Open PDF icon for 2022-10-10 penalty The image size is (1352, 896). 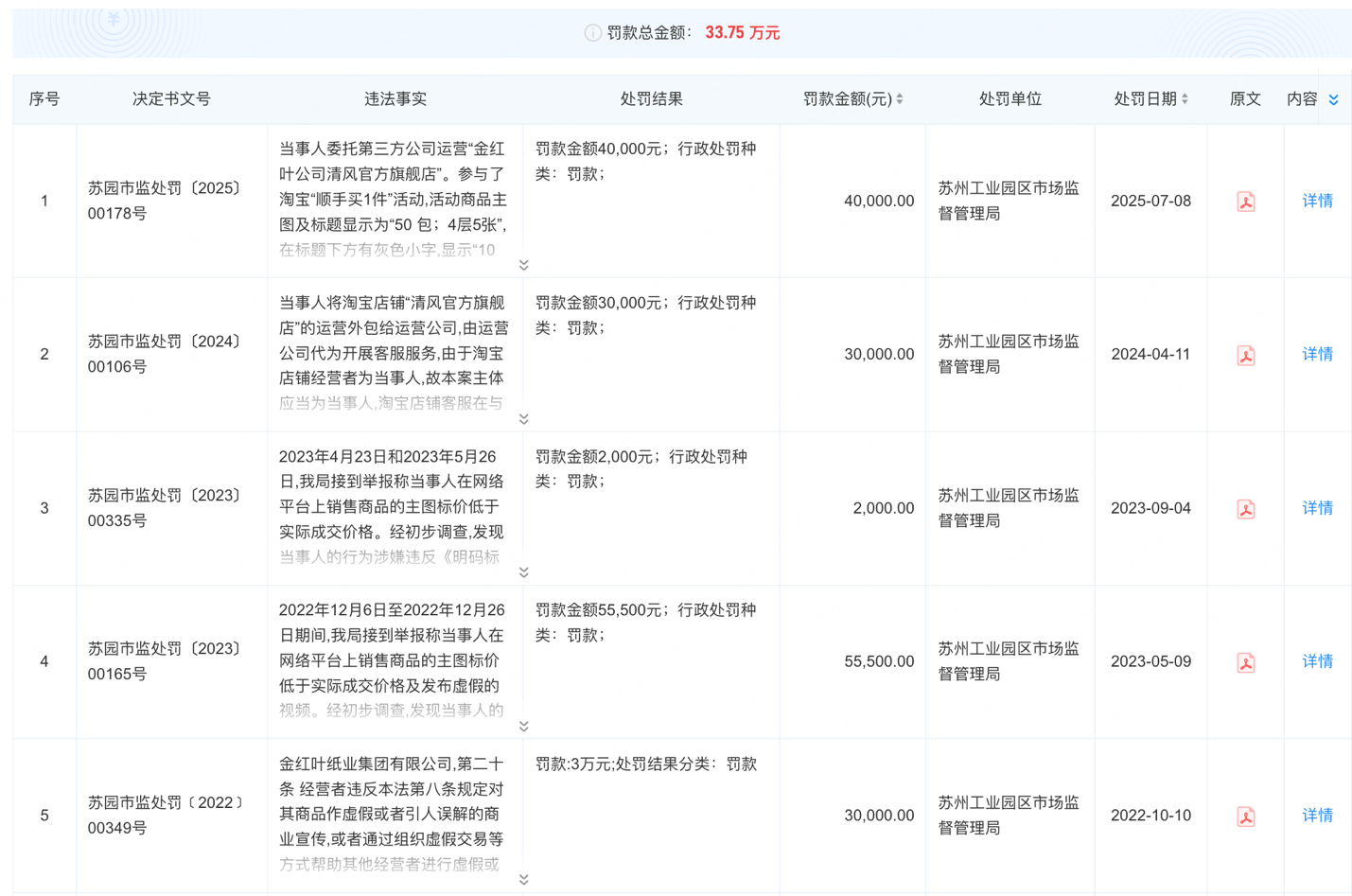coord(1245,816)
